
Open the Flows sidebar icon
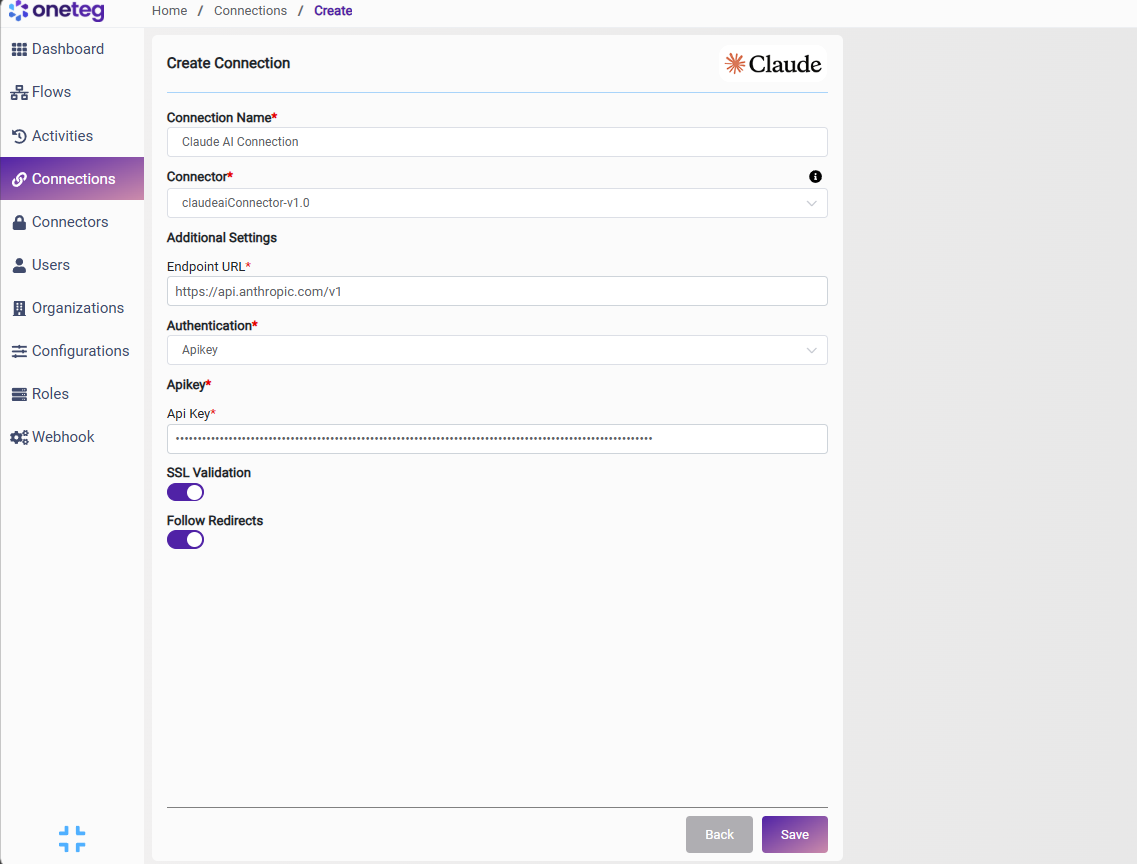tap(20, 93)
